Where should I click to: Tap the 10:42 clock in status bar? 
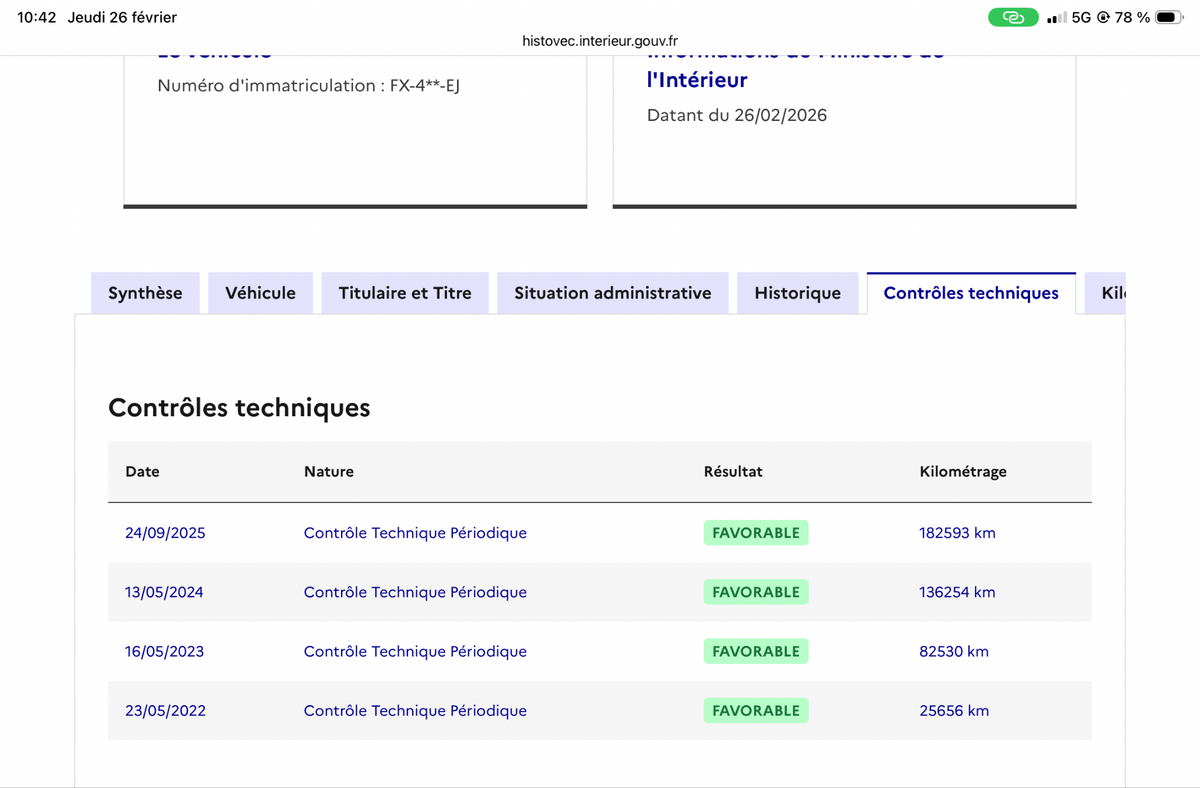(36, 17)
